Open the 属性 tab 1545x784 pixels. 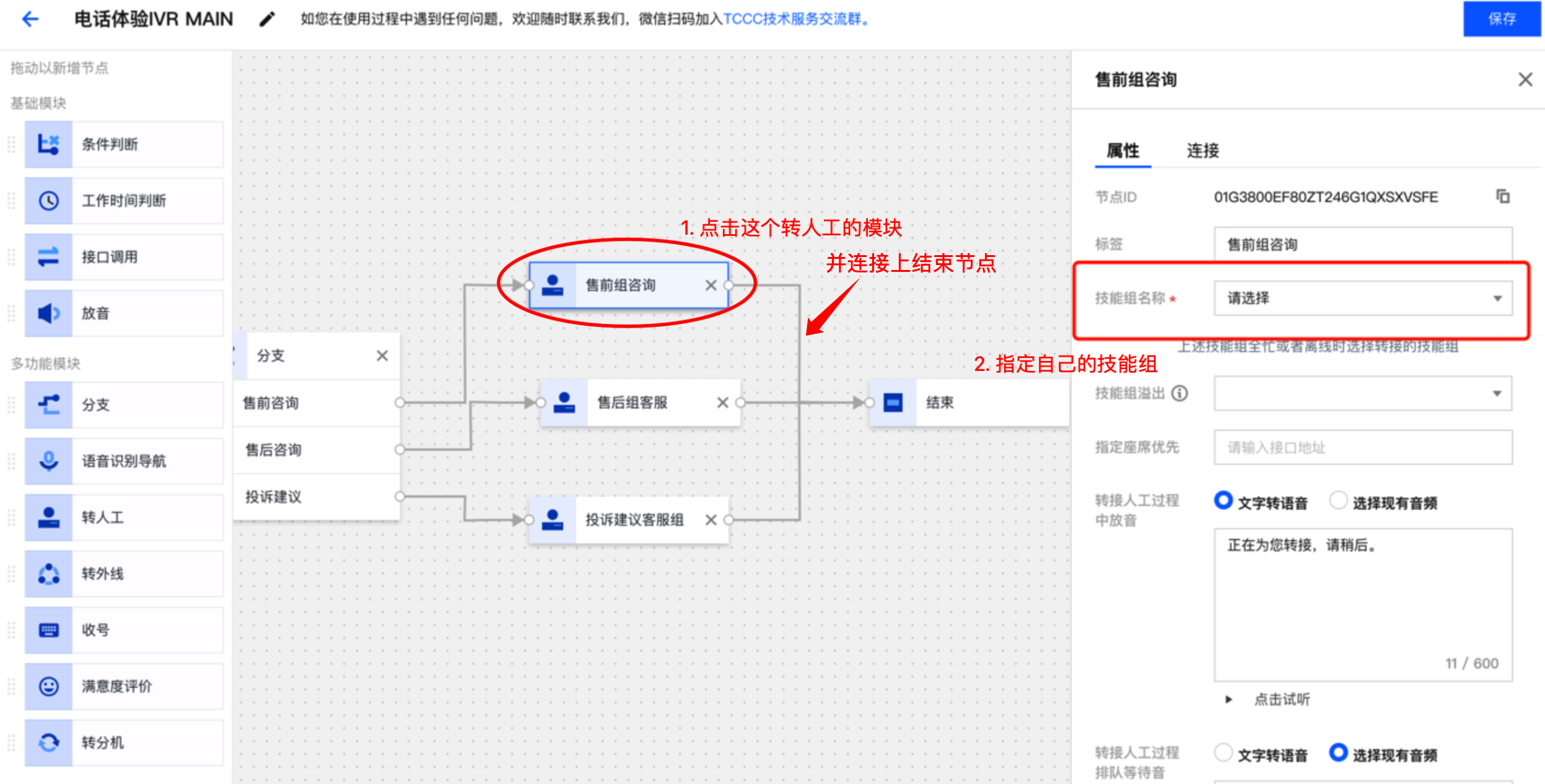tap(1123, 150)
